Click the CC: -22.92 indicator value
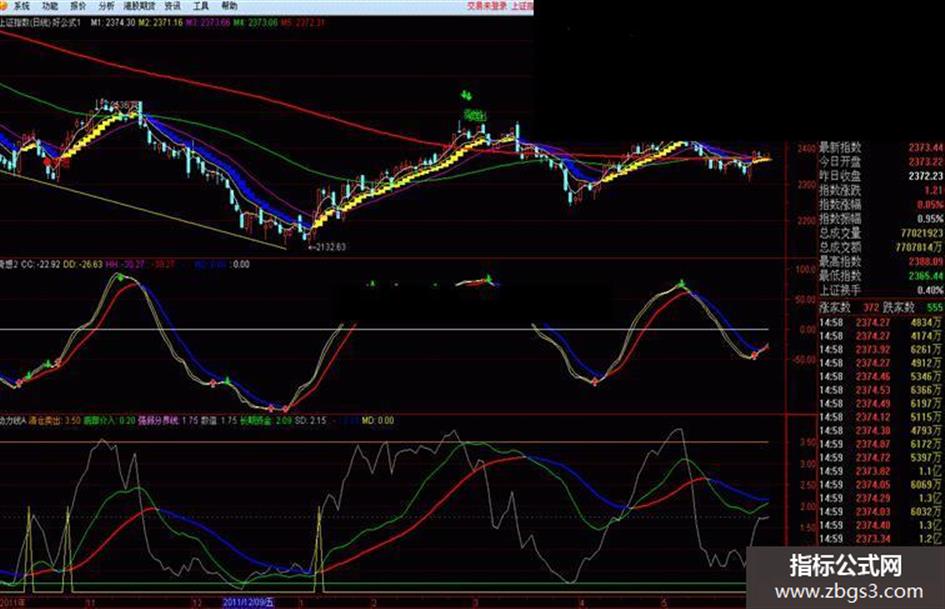The height and width of the screenshot is (609, 945). (x=40, y=264)
